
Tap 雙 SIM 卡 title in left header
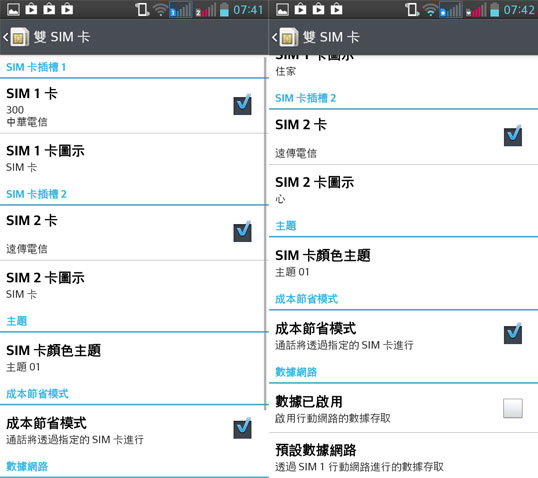(x=62, y=37)
